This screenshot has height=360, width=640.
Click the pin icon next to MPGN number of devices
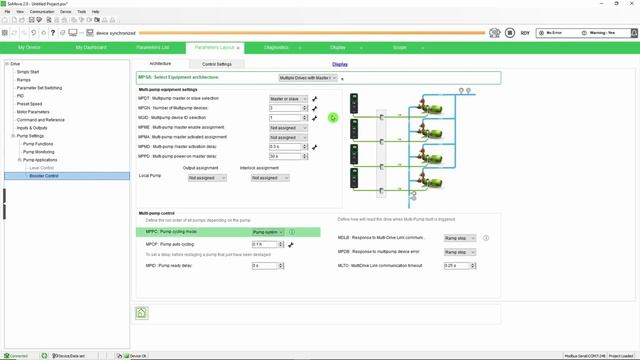tap(314, 108)
